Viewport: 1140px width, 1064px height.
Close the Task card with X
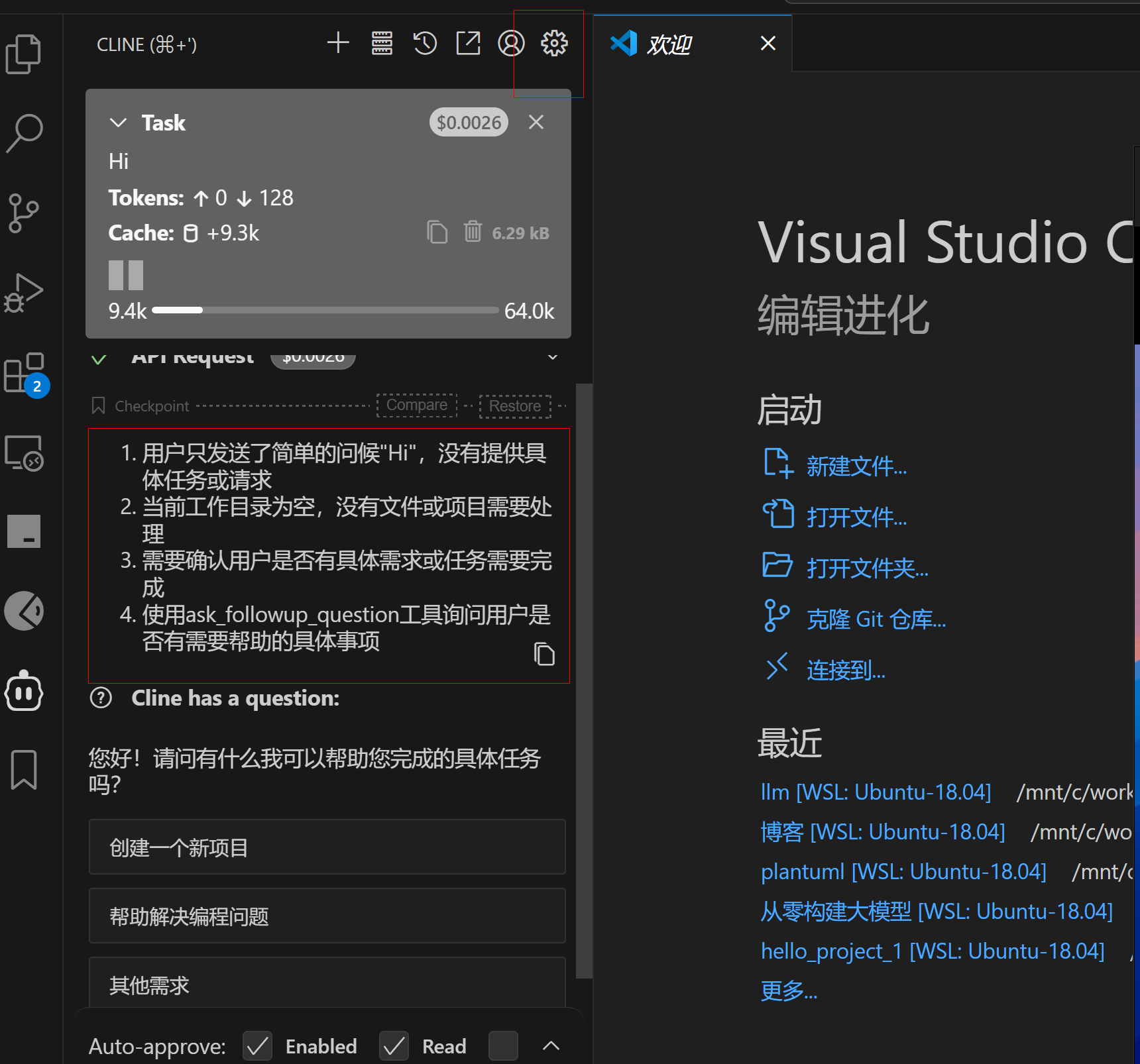[536, 122]
